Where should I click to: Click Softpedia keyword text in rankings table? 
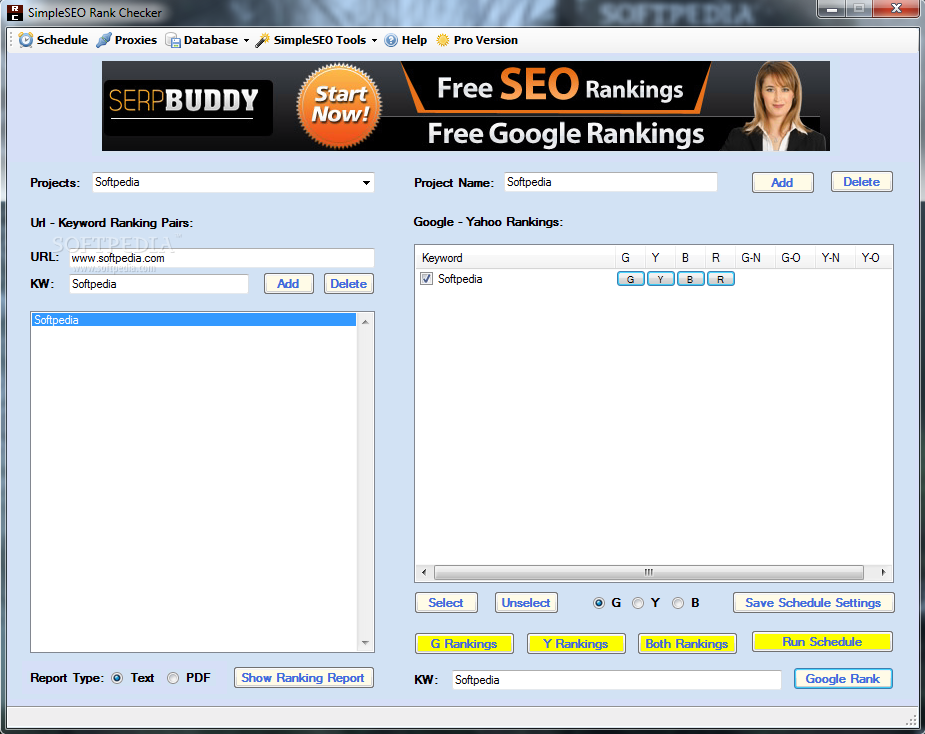460,279
